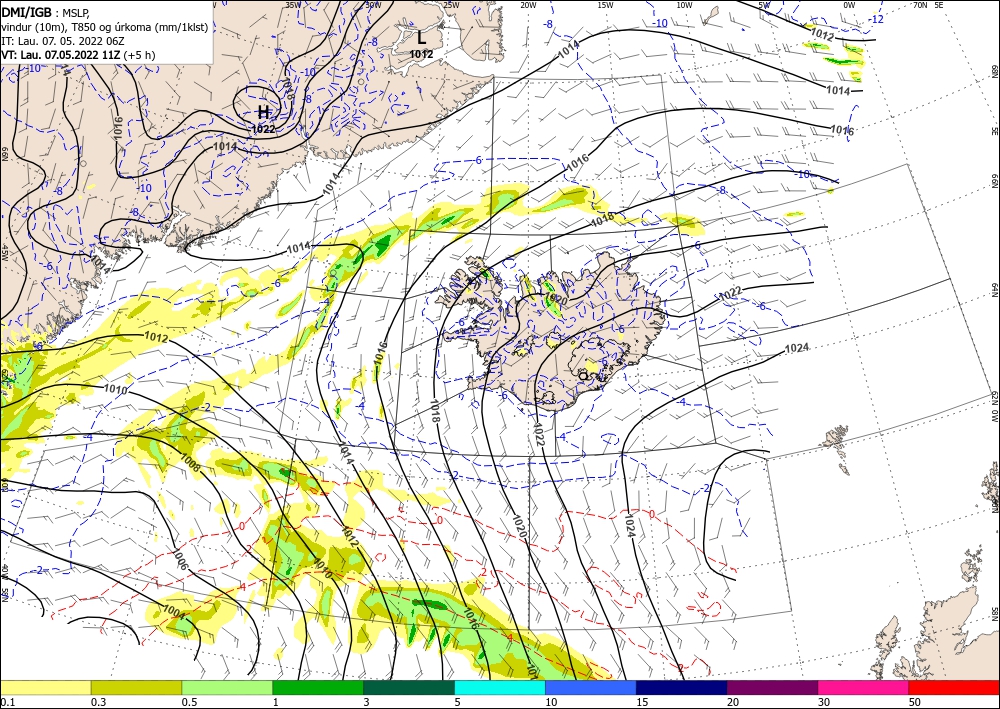Click the '0.3' legend value

pyautogui.click(x=98, y=702)
